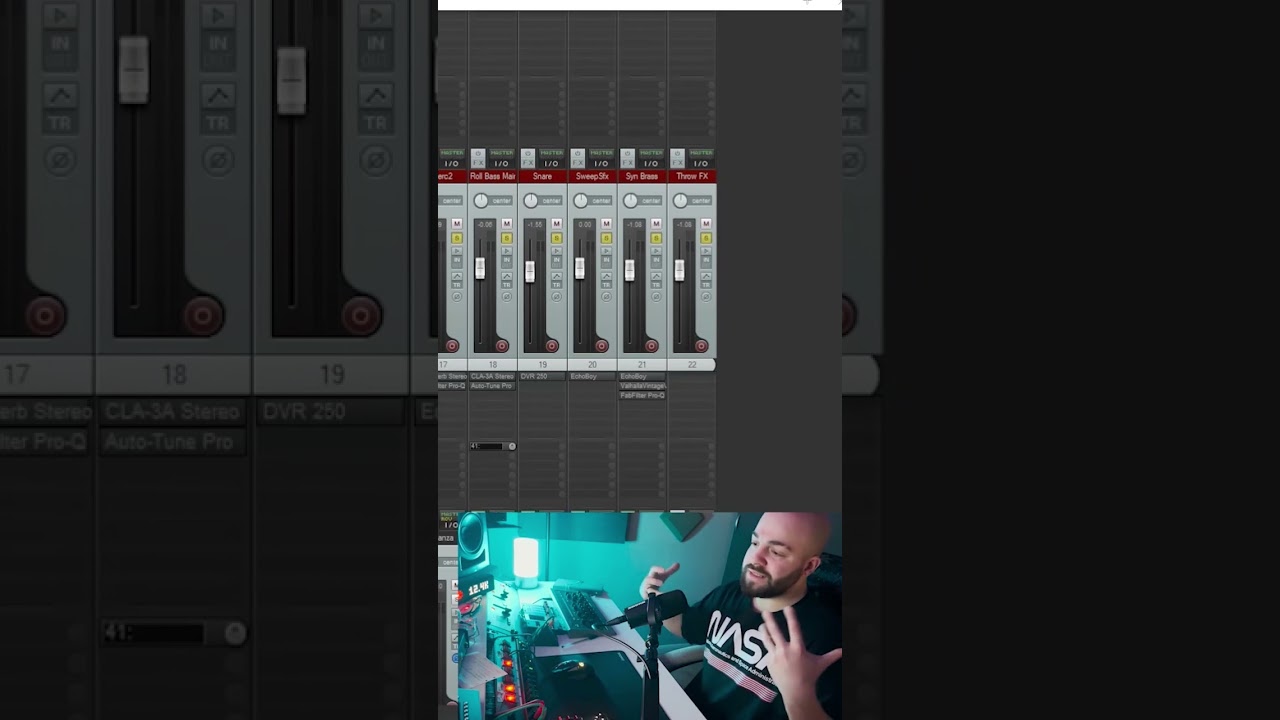Open the input menu on Syn Brass
Image resolution: width=1280 pixels, height=720 pixels.
tap(657, 260)
